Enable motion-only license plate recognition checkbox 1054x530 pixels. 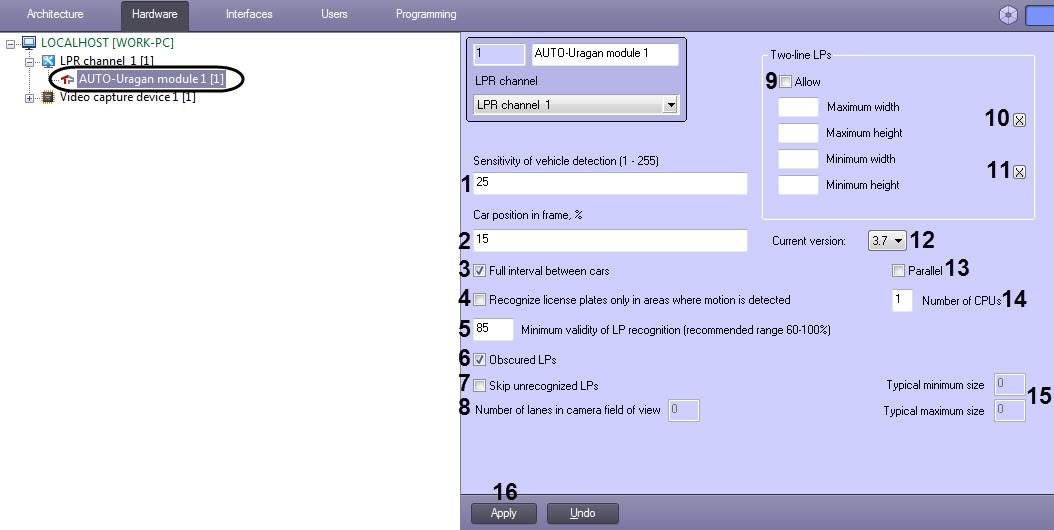[479, 299]
